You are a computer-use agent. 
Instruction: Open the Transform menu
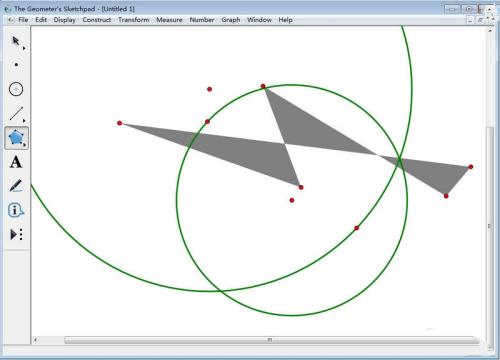coord(134,20)
